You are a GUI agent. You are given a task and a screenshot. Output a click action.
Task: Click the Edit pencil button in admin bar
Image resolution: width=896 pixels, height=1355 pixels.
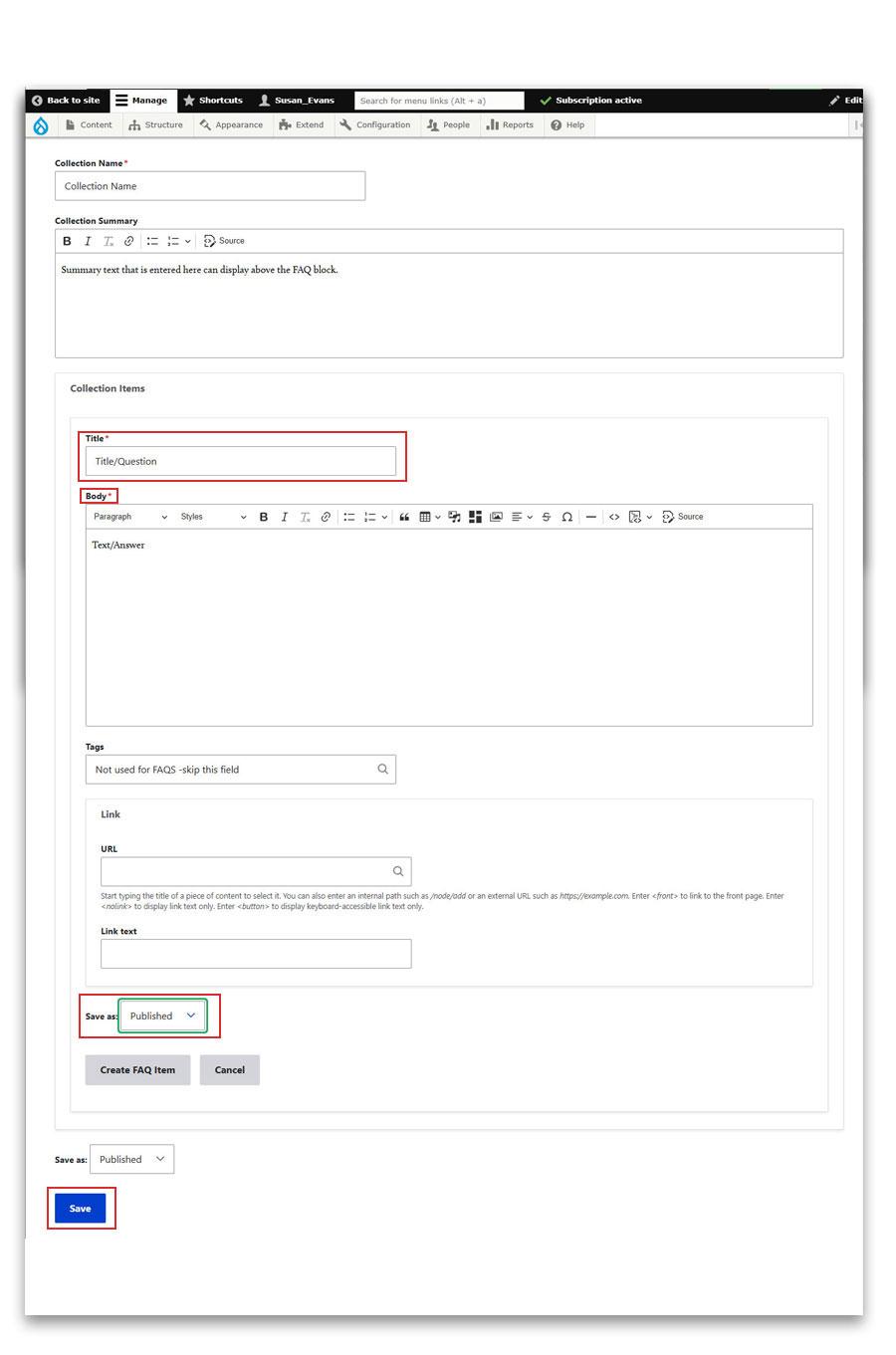click(x=845, y=101)
